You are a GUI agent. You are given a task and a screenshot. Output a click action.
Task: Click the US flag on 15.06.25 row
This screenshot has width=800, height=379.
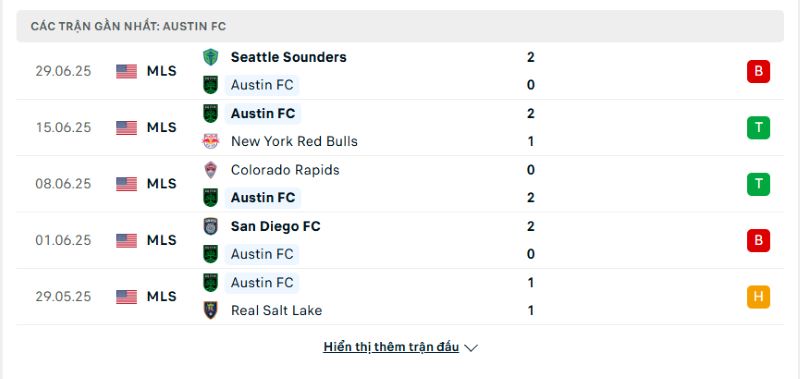[x=127, y=128]
